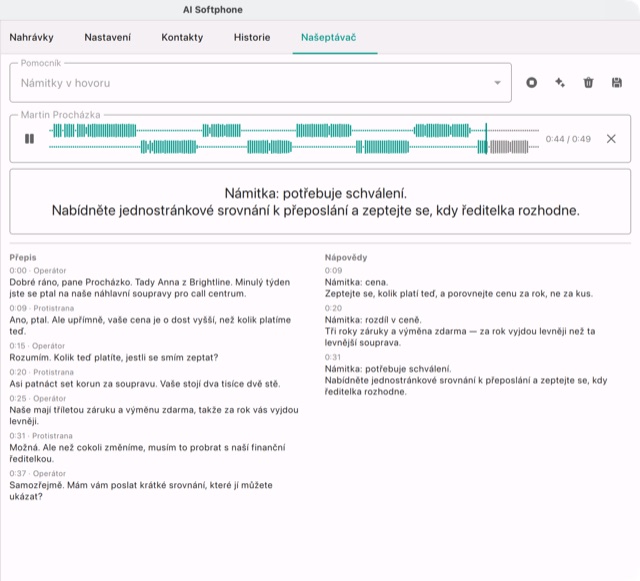Select transcript line 'Ano, ptal. Ale upřímně'

tap(150, 325)
